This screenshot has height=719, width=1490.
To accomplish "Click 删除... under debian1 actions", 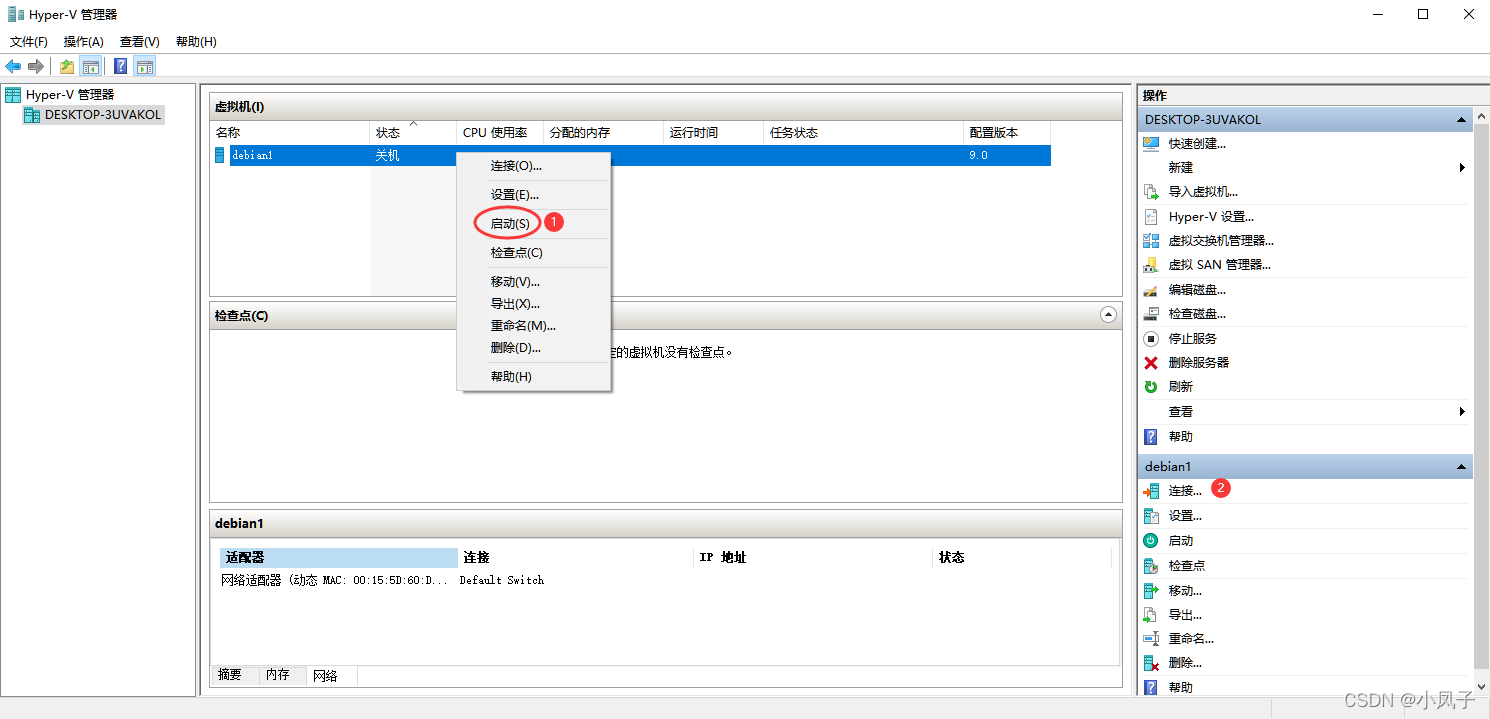I will click(1186, 663).
